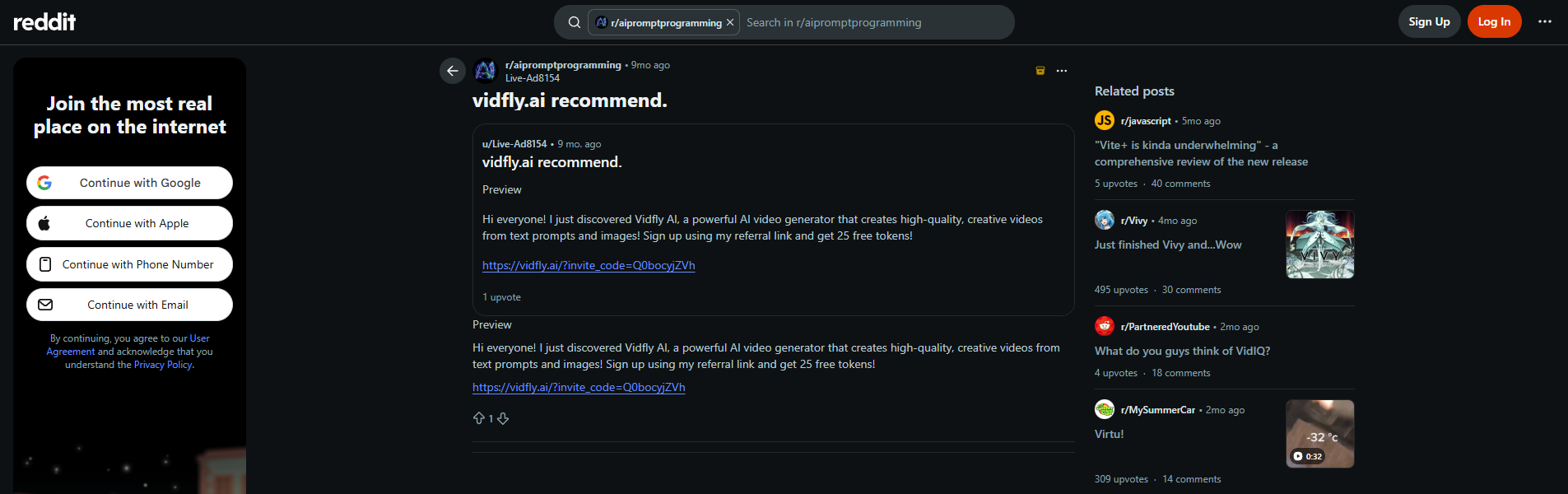Open the r/PartneredYoutube community icon
1568x494 pixels.
[1105, 326]
